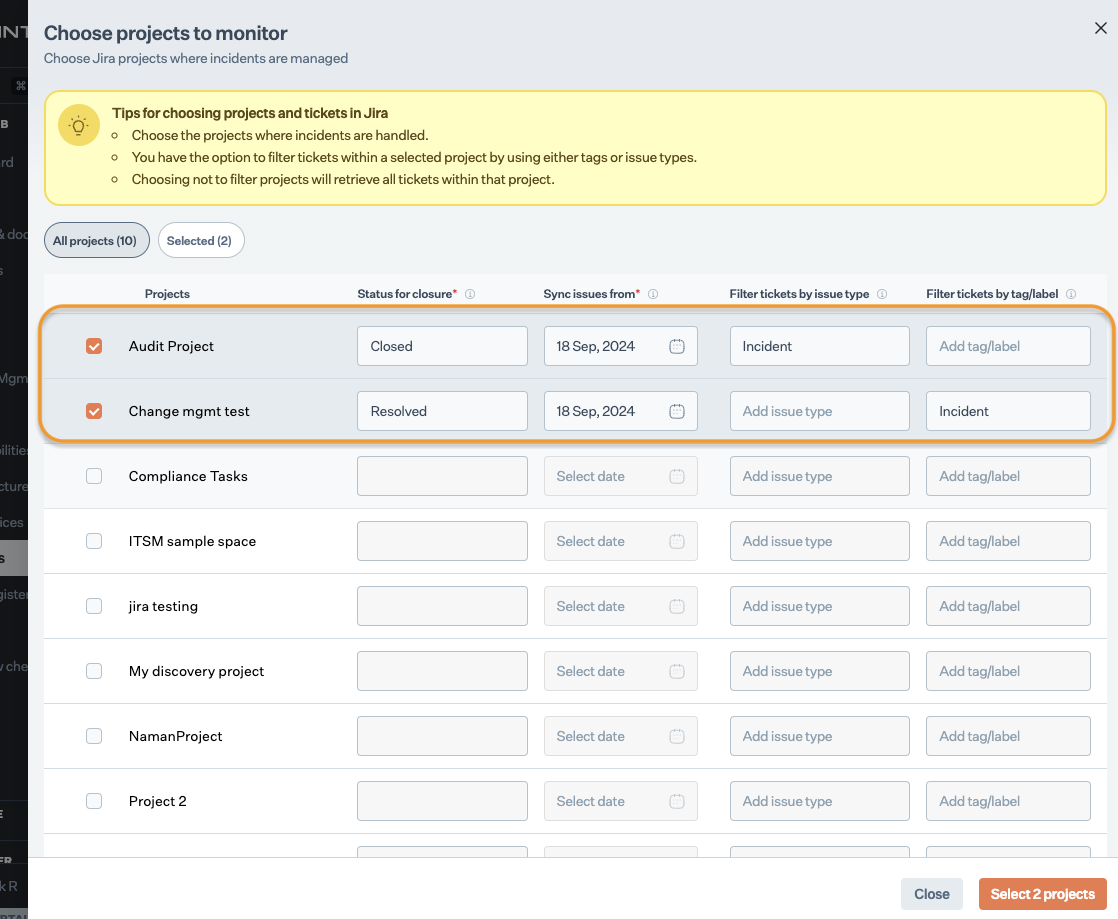Image resolution: width=1118 pixels, height=919 pixels.
Task: Click Select date field for ITSM sample space
Action: (620, 541)
